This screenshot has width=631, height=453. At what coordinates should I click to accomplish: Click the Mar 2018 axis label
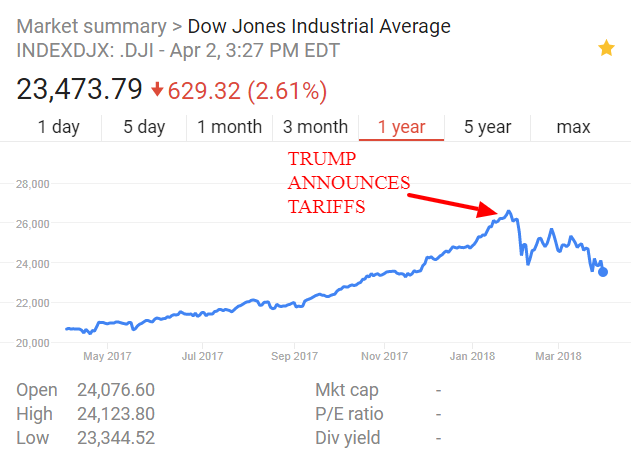tap(558, 356)
